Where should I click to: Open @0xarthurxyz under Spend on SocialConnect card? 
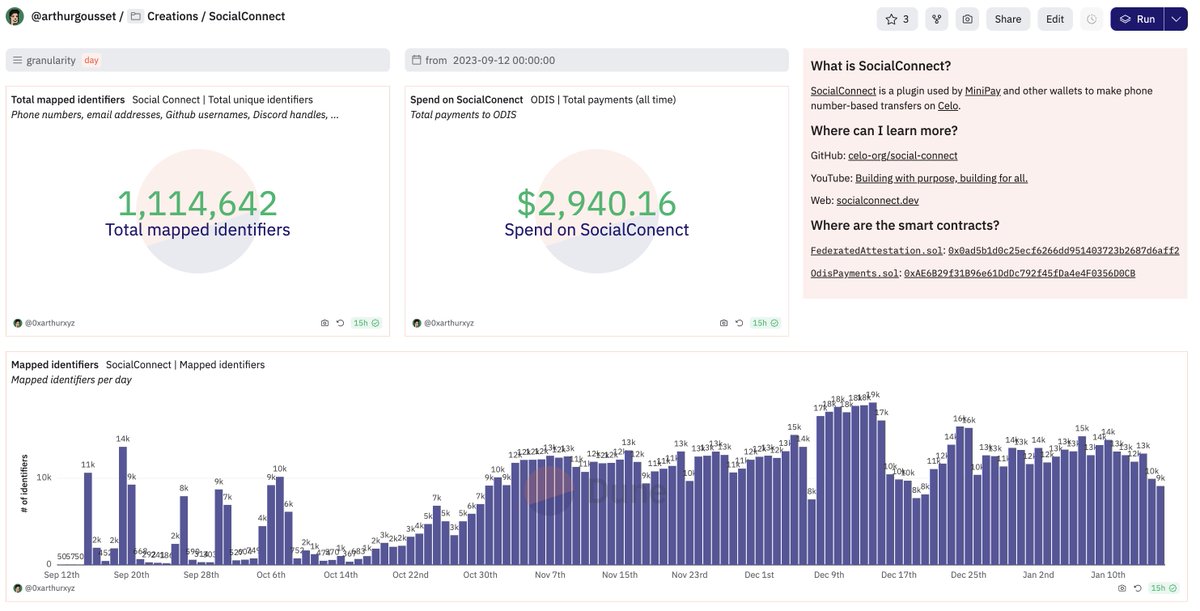pyautogui.click(x=448, y=323)
